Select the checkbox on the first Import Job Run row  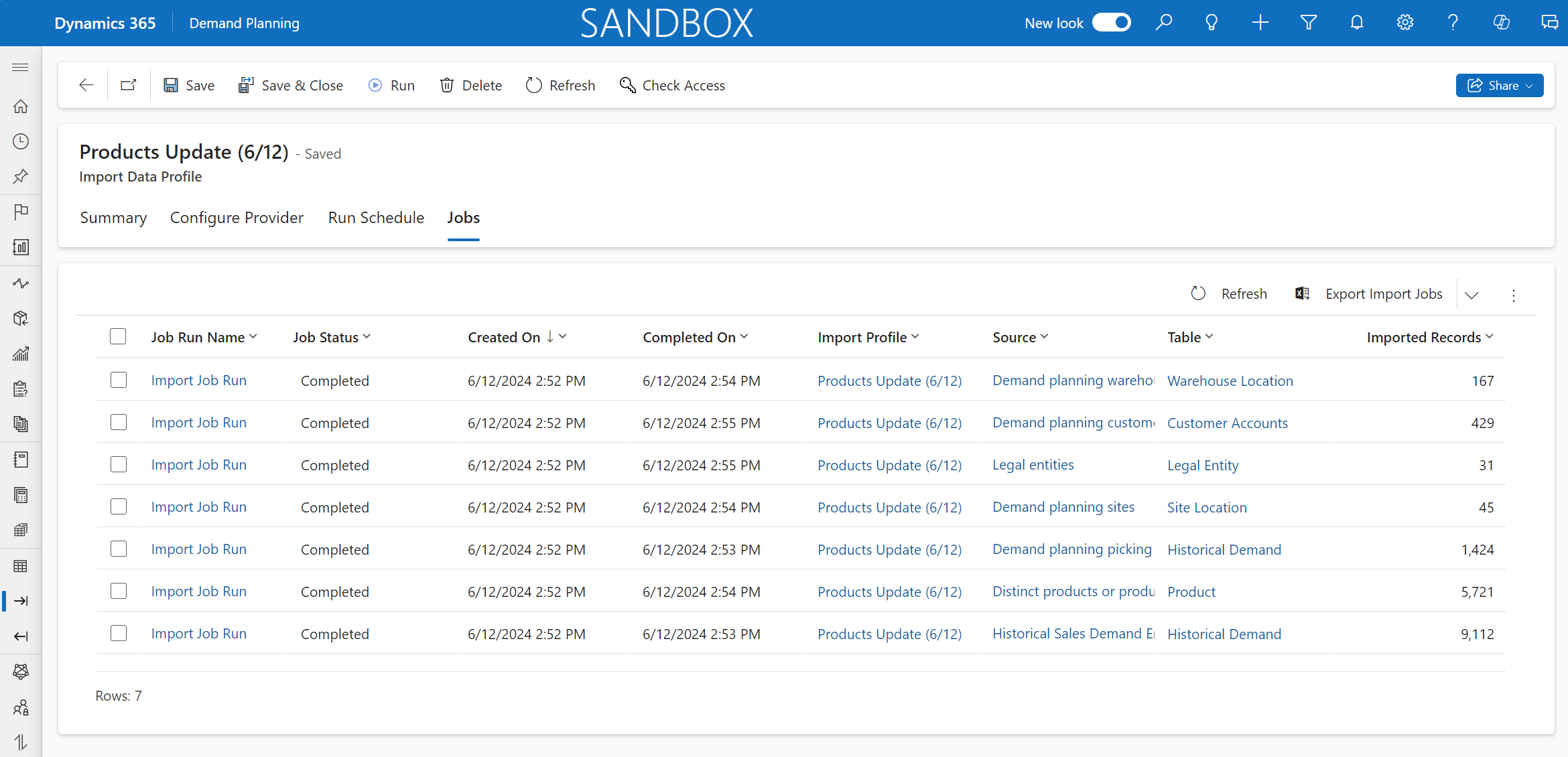[119, 379]
